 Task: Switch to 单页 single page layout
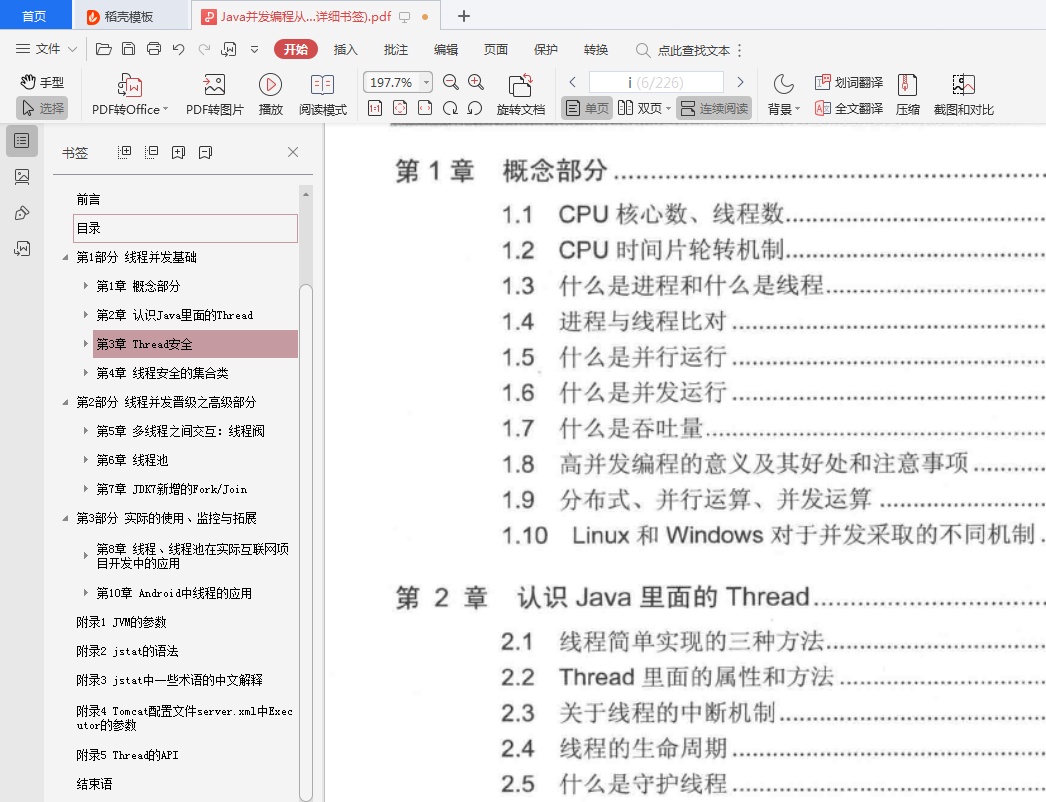click(x=587, y=108)
